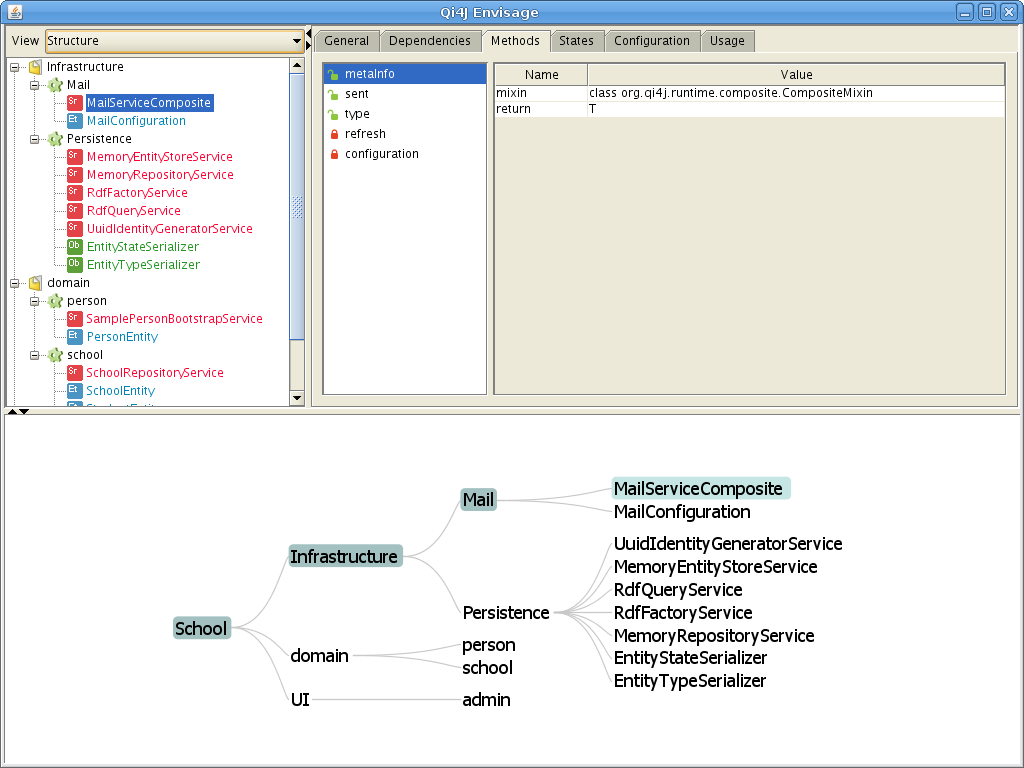Click the split pane collapse-up arrow

11,411
